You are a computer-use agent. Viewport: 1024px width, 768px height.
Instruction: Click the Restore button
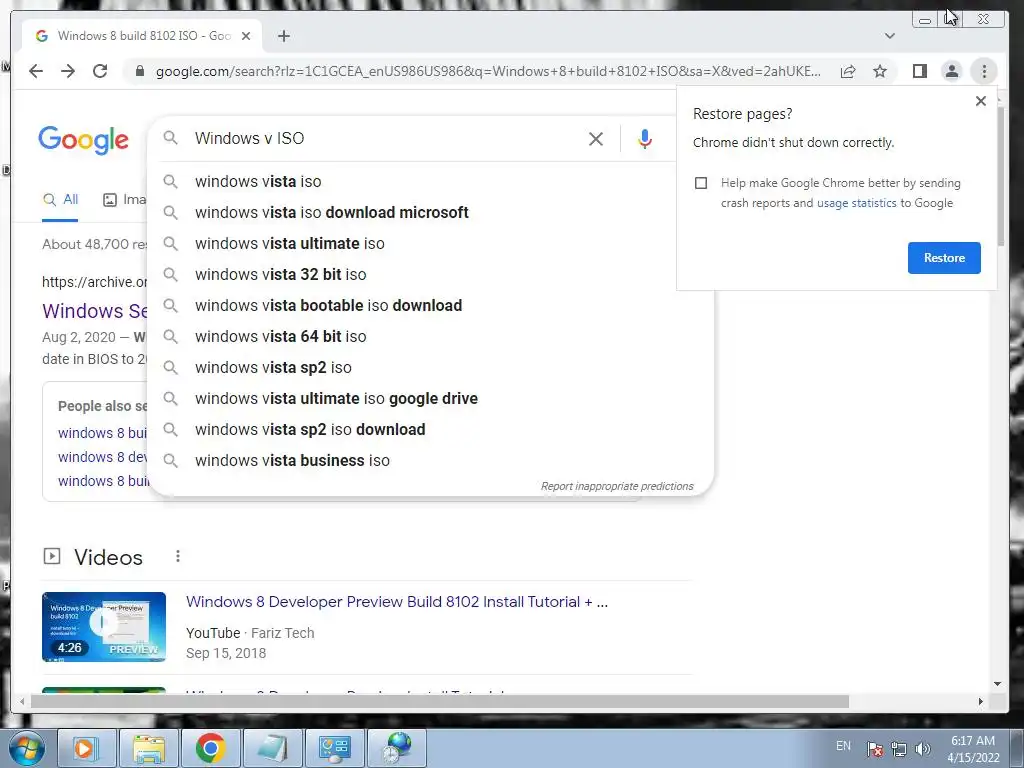click(944, 257)
